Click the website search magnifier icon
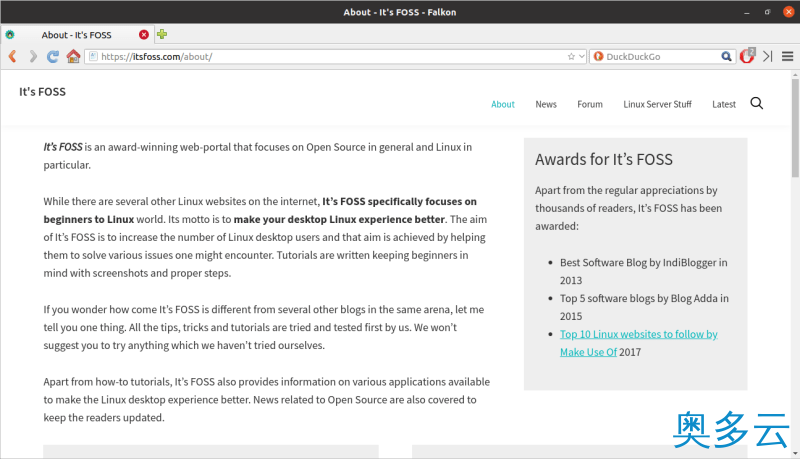The image size is (800, 459). click(x=757, y=104)
